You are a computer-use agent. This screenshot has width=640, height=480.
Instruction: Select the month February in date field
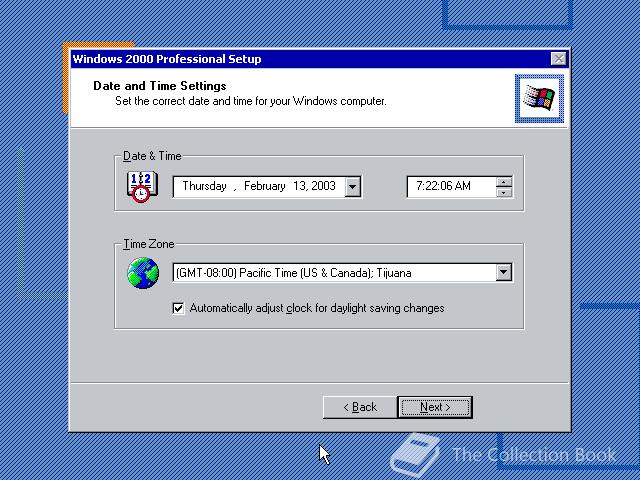264,186
